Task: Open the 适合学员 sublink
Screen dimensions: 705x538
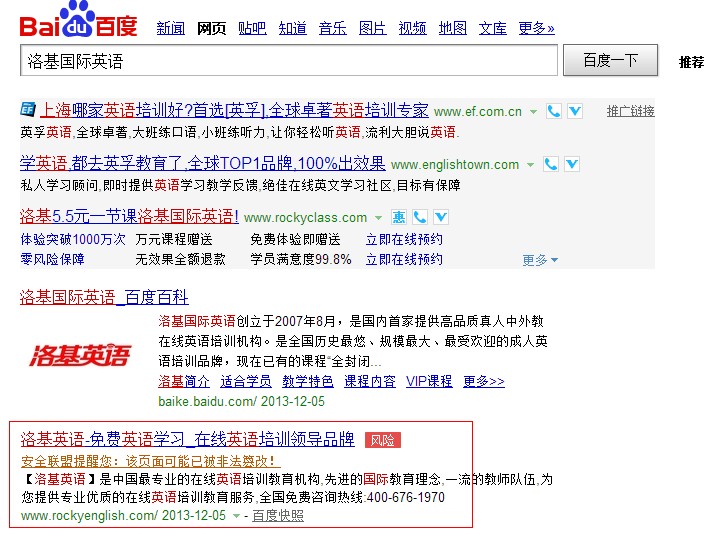Action: (x=245, y=382)
